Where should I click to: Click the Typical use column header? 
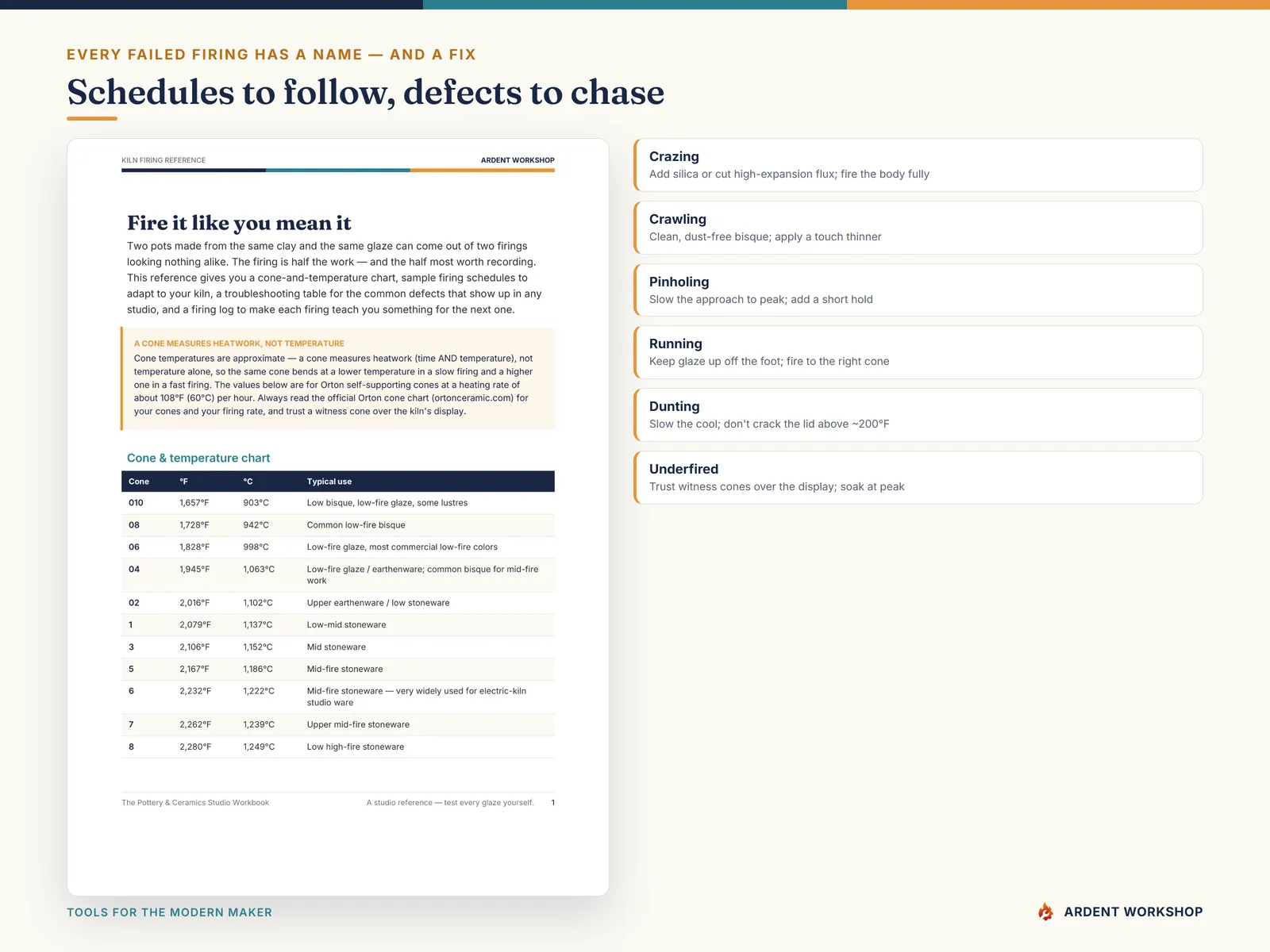point(329,482)
